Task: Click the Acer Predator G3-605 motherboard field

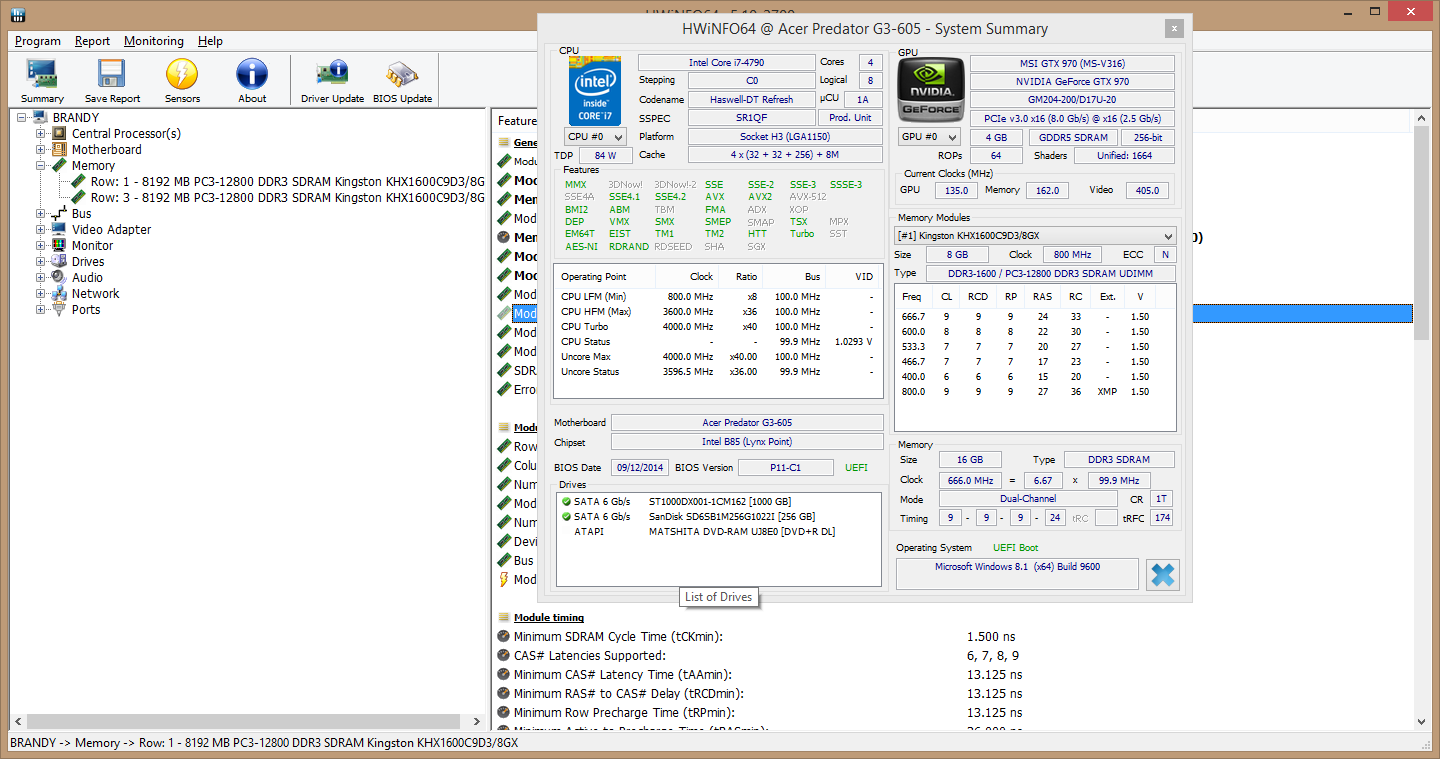Action: pyautogui.click(x=747, y=423)
